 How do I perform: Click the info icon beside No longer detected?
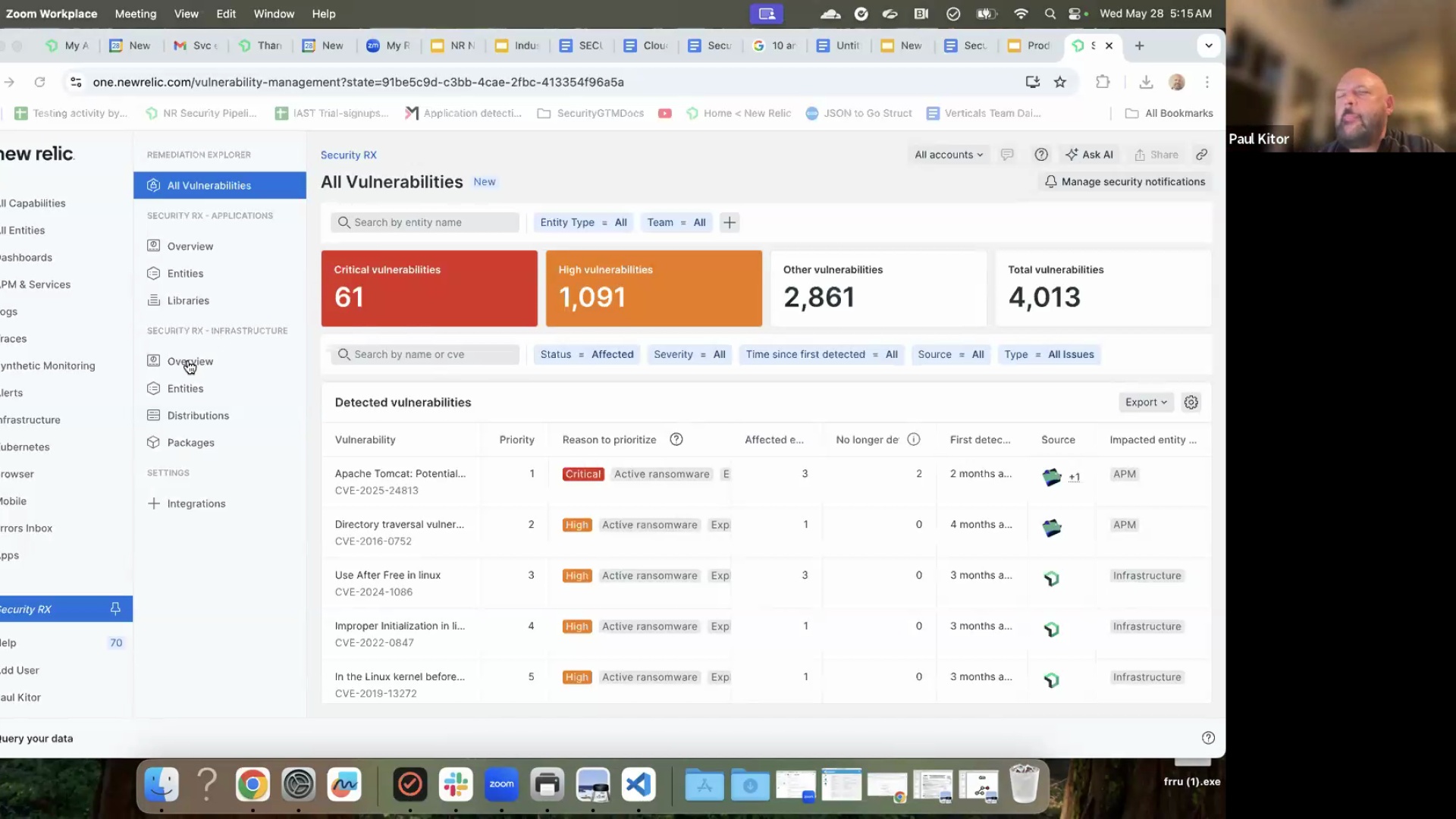[914, 440]
